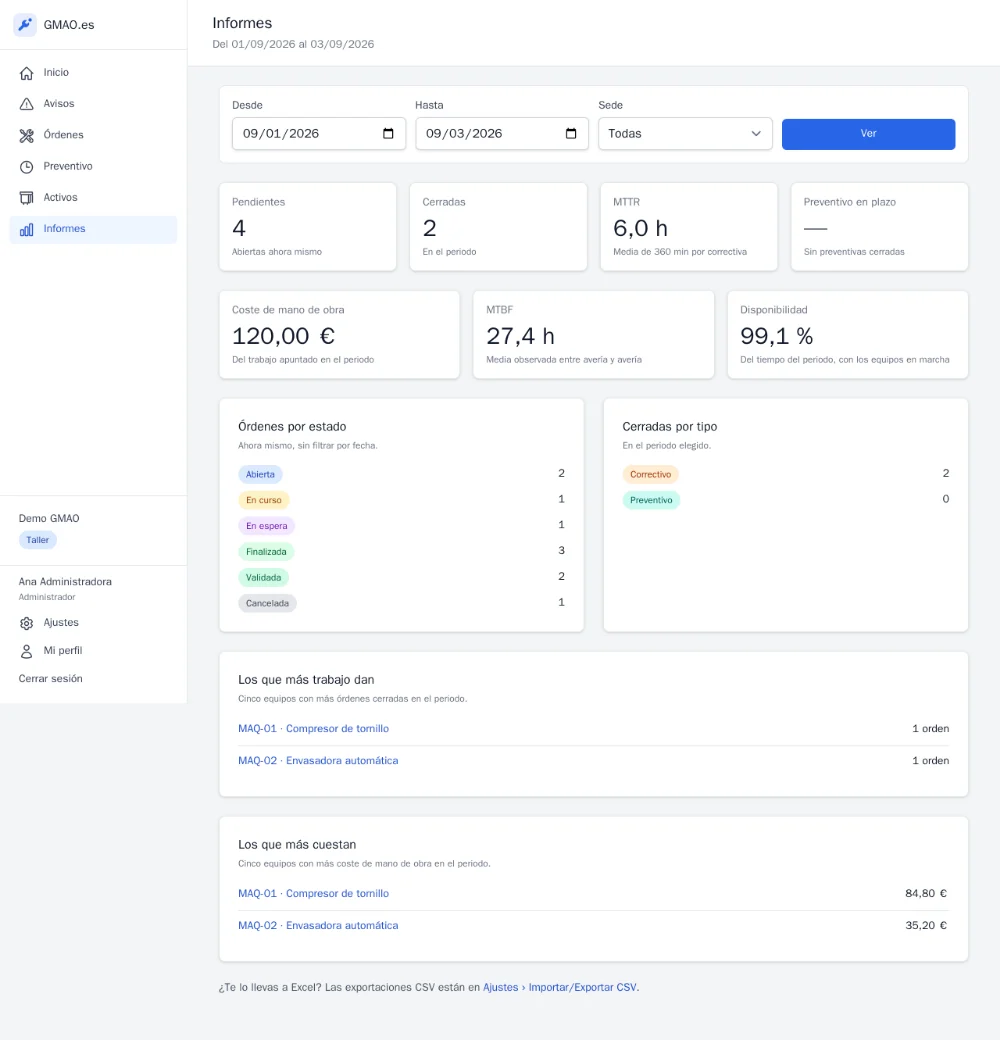
Task: Click the Órdenes por estado heading
Action: pyautogui.click(x=292, y=426)
